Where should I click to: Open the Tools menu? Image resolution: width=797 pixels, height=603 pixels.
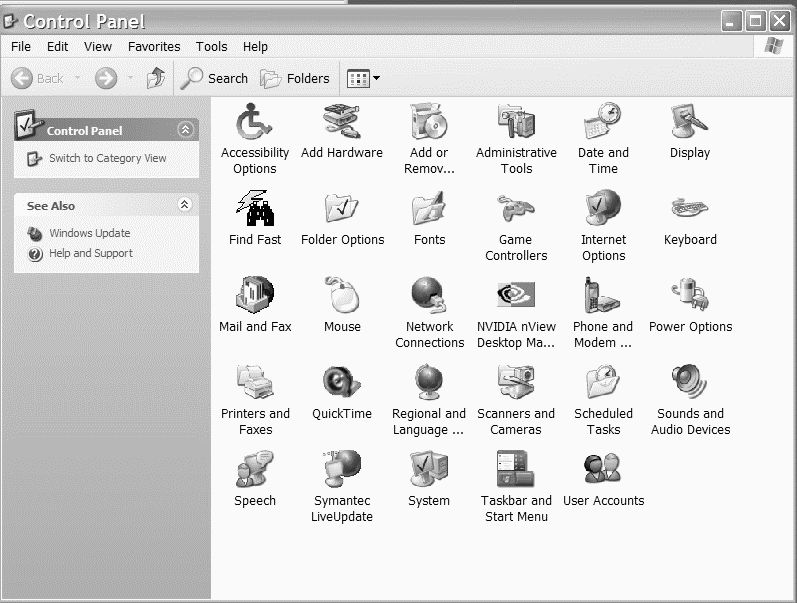[x=211, y=46]
